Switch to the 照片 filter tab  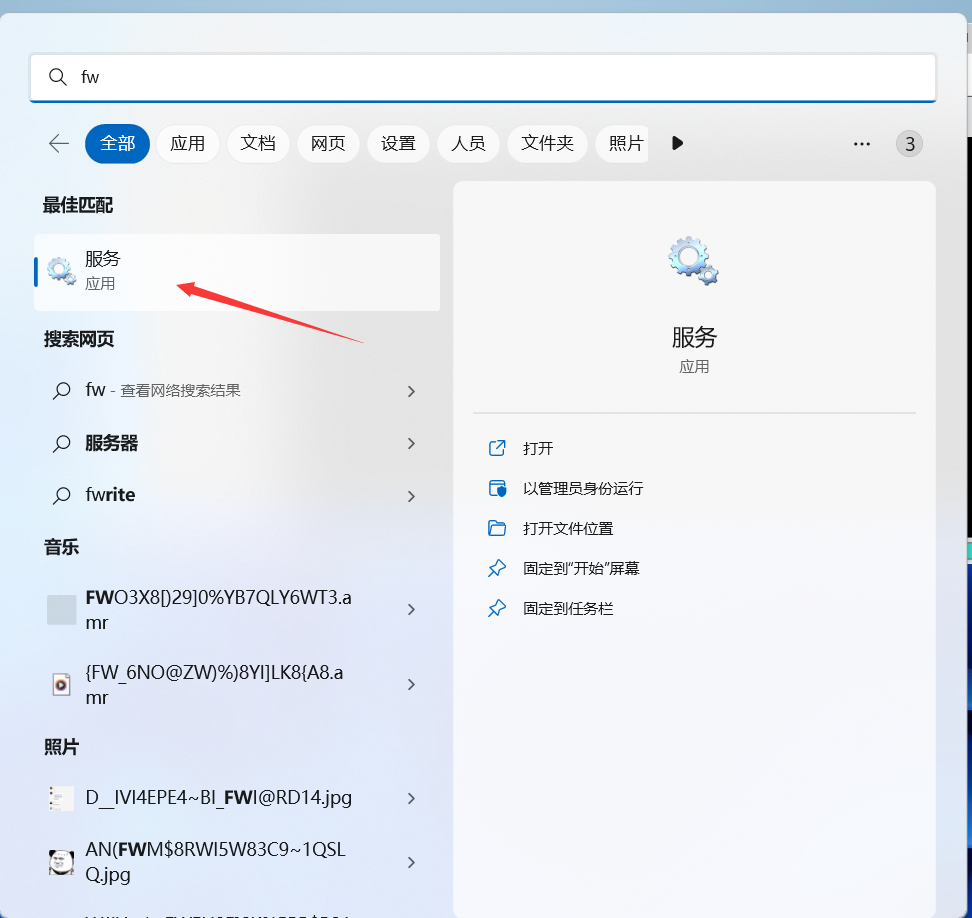point(622,144)
